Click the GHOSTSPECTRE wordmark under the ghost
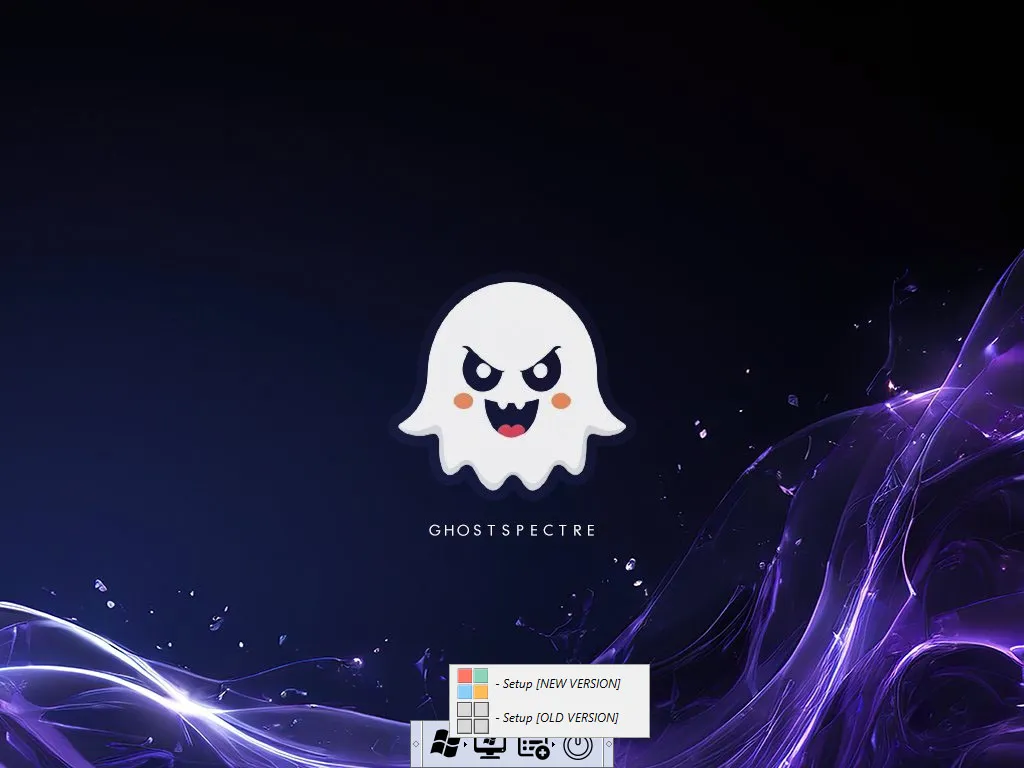 tap(512, 529)
